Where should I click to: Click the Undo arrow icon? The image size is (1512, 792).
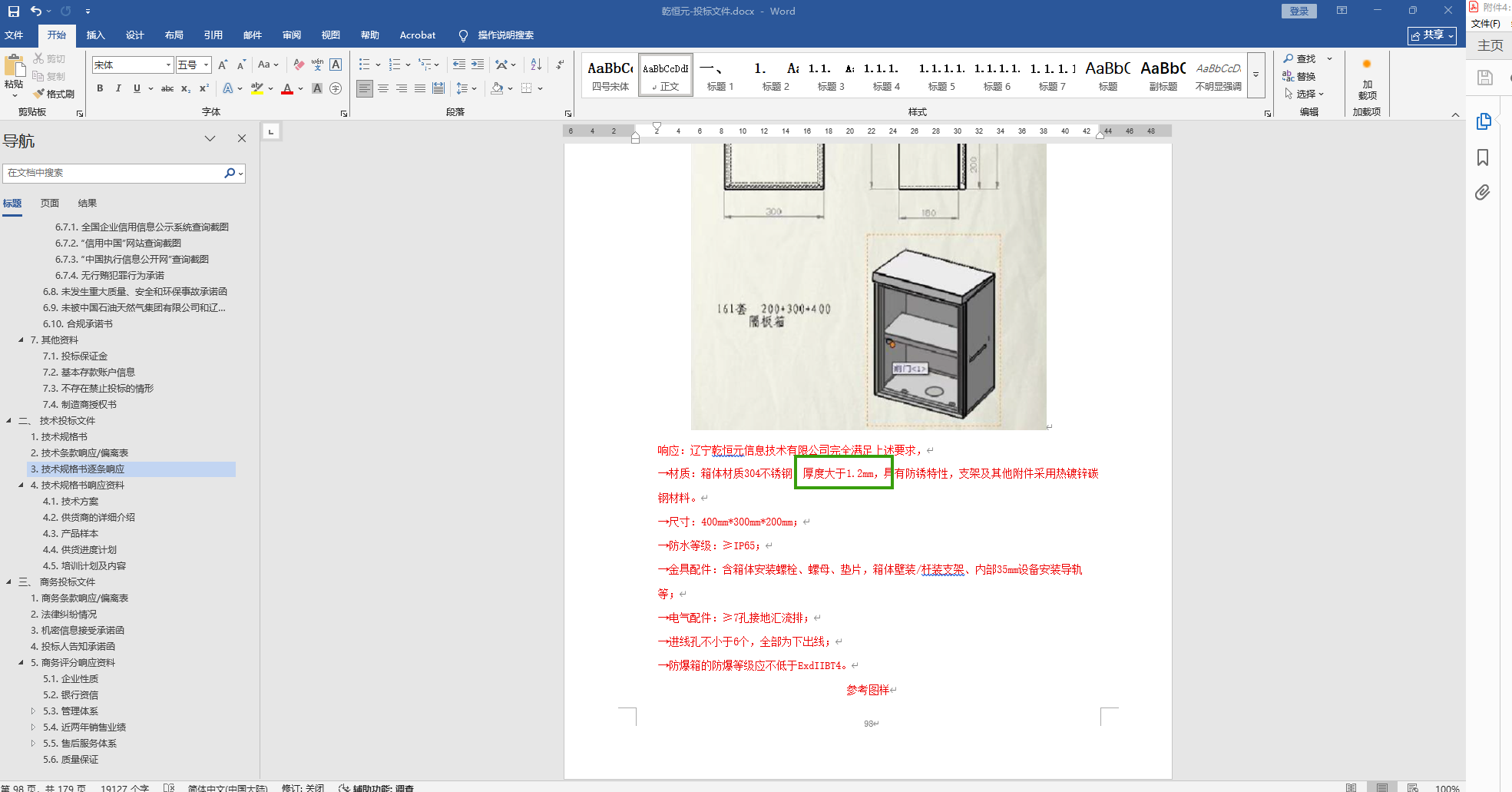click(x=35, y=11)
